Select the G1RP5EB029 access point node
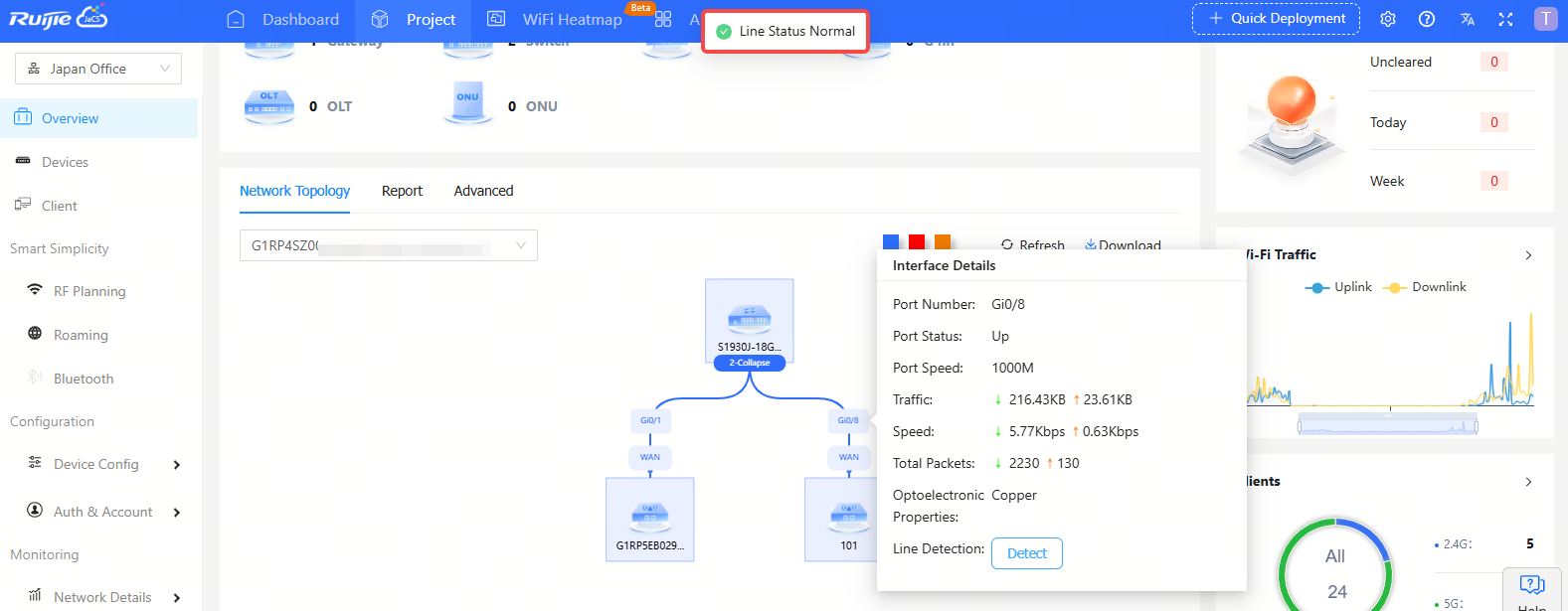 [x=649, y=518]
